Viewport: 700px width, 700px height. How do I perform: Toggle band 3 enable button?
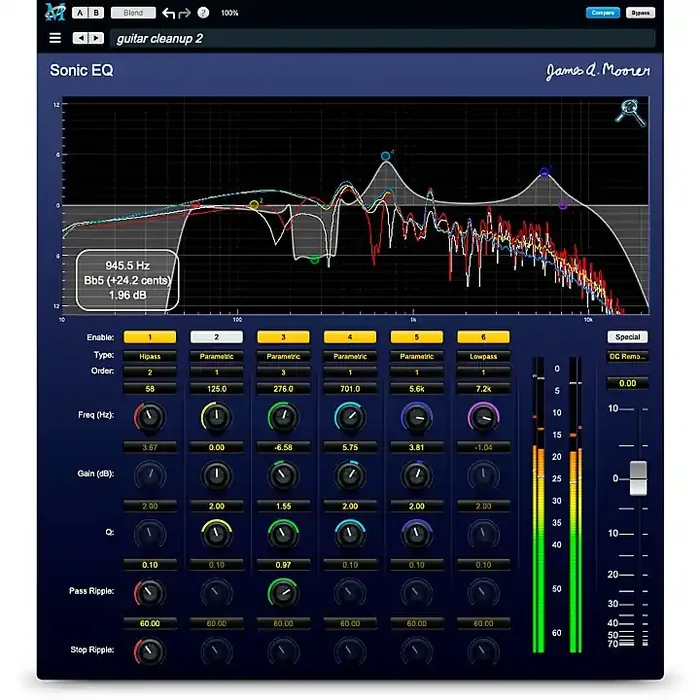(x=283, y=337)
